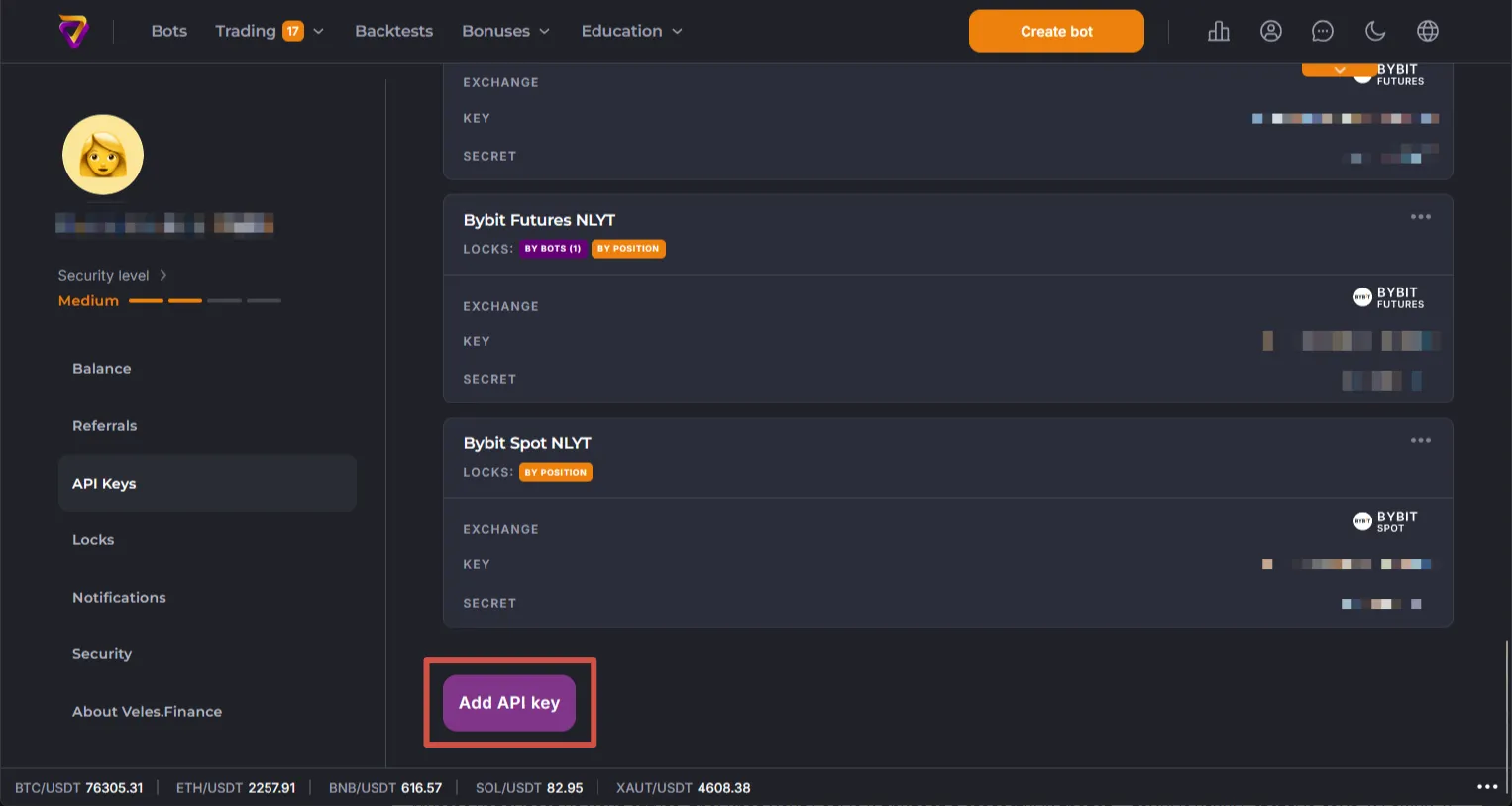Open the statistics bar chart icon
The height and width of the screenshot is (806, 1512).
1219,31
